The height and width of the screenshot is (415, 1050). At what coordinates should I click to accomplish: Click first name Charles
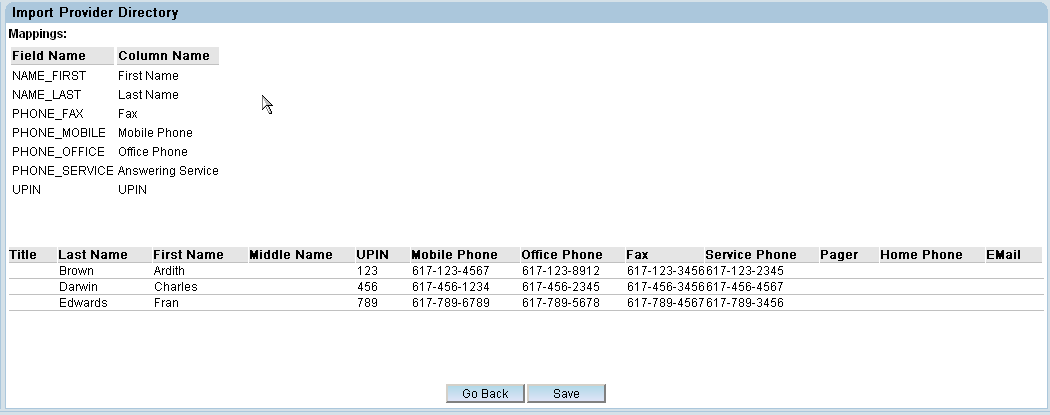pyautogui.click(x=175, y=287)
